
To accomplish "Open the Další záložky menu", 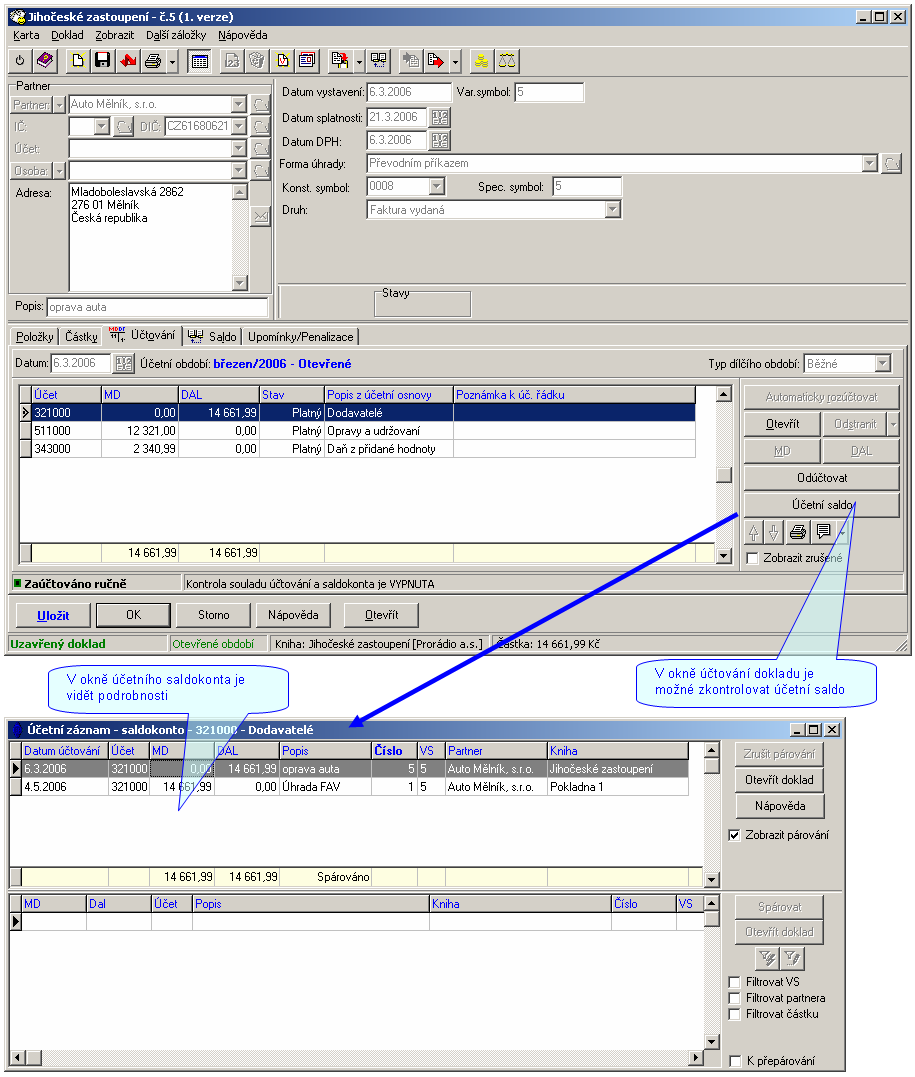I will point(176,35).
